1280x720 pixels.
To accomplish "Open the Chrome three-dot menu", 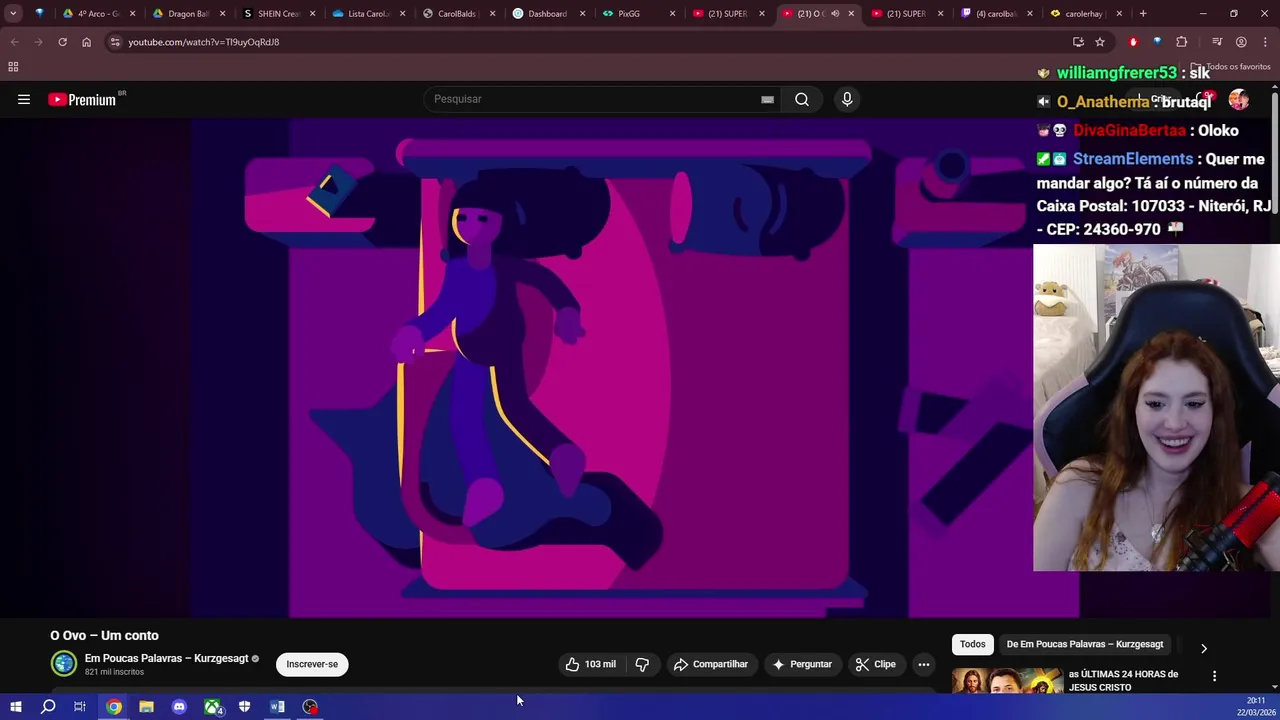I will (x=1265, y=42).
